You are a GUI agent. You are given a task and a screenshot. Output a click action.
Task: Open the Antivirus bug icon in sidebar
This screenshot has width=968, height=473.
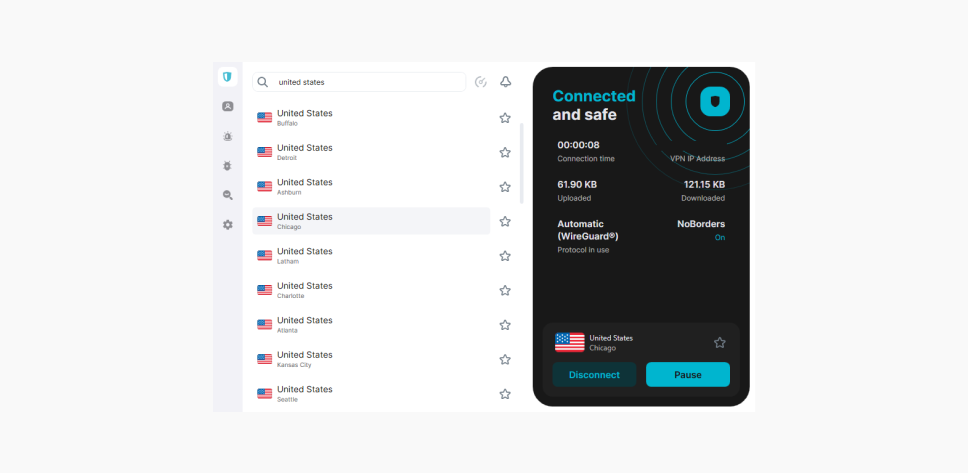[x=228, y=166]
